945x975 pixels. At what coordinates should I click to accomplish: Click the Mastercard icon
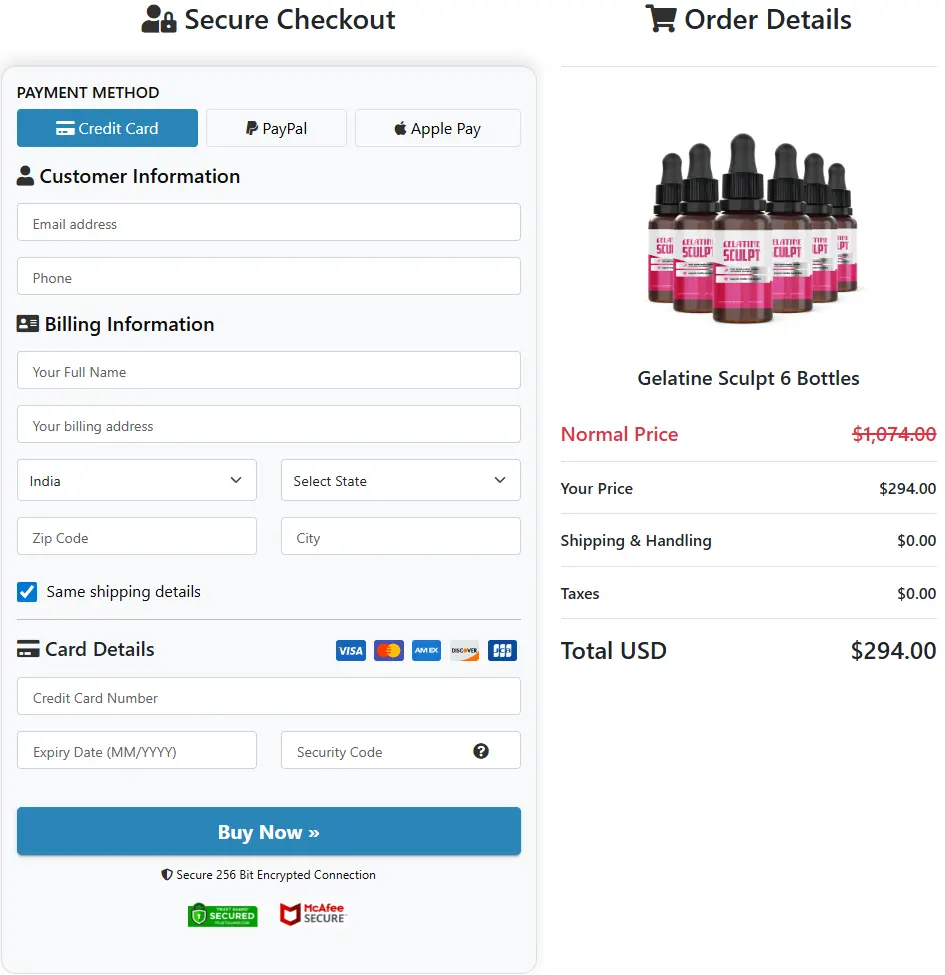pos(388,650)
